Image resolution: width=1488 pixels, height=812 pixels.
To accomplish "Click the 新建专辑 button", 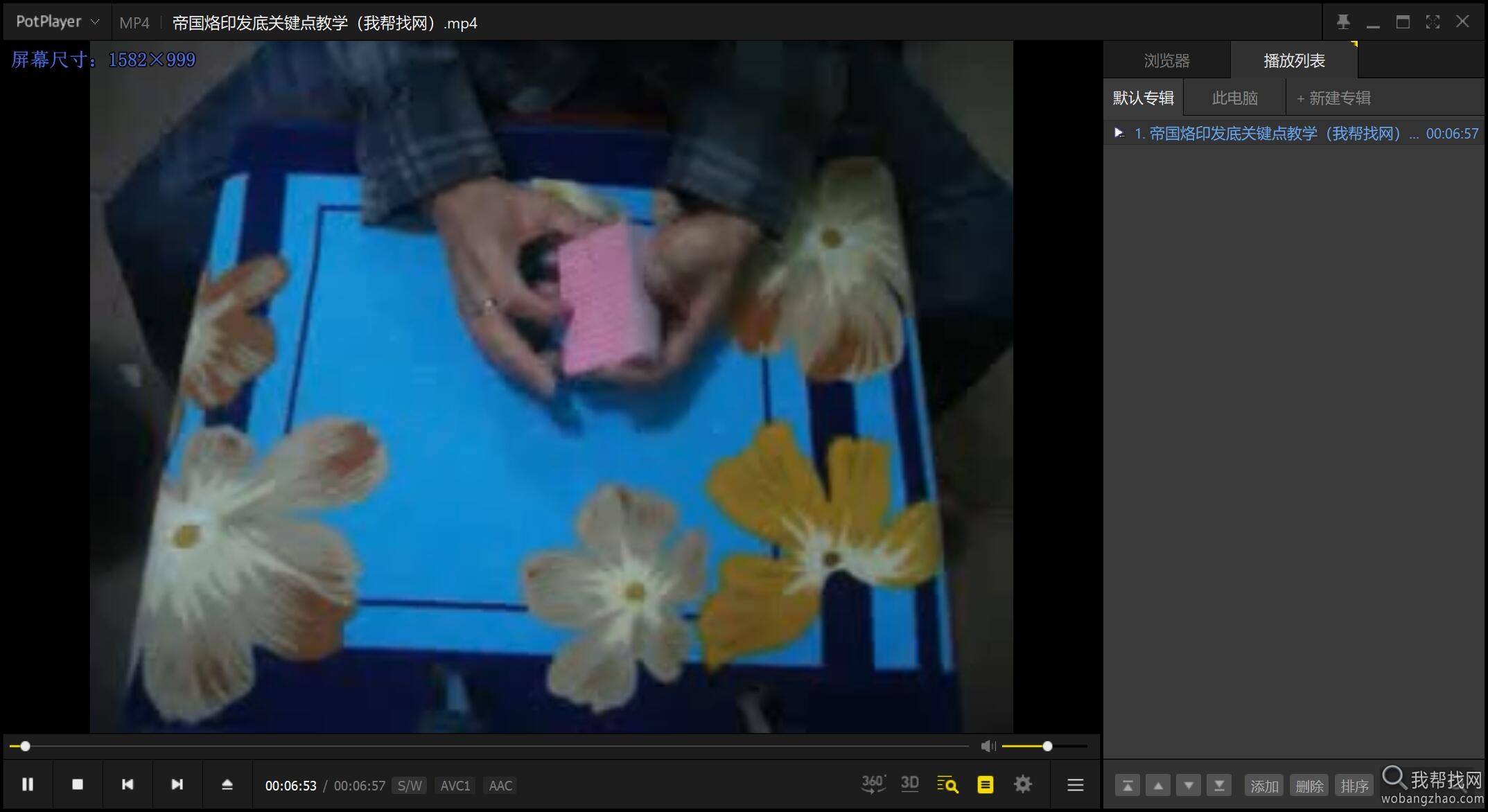I will 1333,98.
